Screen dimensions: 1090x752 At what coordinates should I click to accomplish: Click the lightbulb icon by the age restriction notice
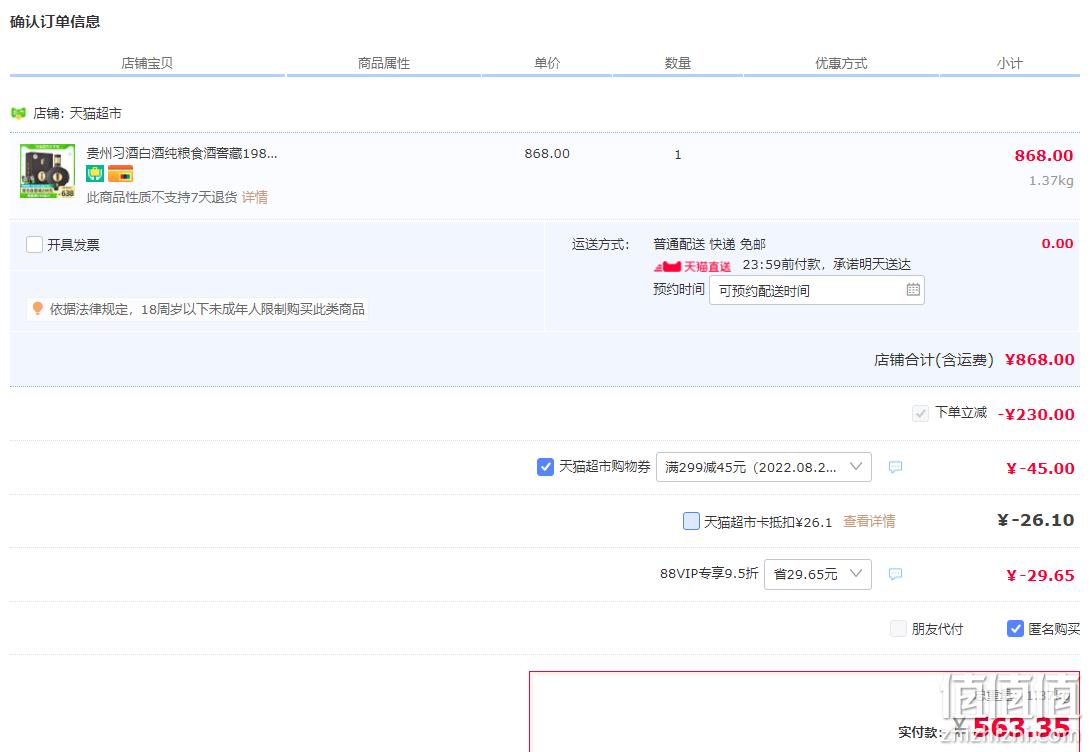click(x=38, y=308)
